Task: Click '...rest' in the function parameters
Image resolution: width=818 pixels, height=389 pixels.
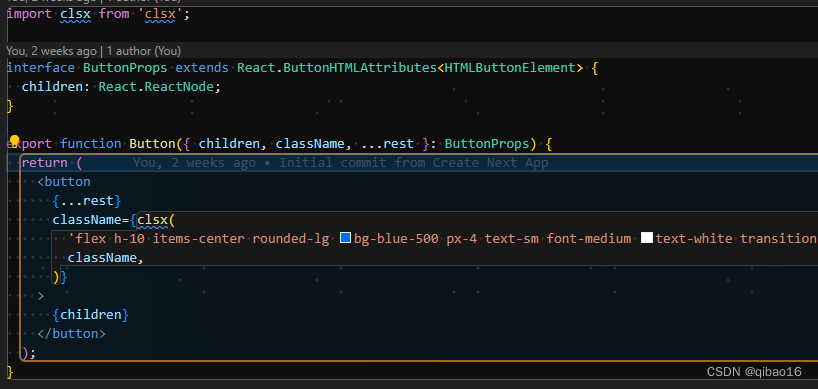Action: [x=387, y=143]
